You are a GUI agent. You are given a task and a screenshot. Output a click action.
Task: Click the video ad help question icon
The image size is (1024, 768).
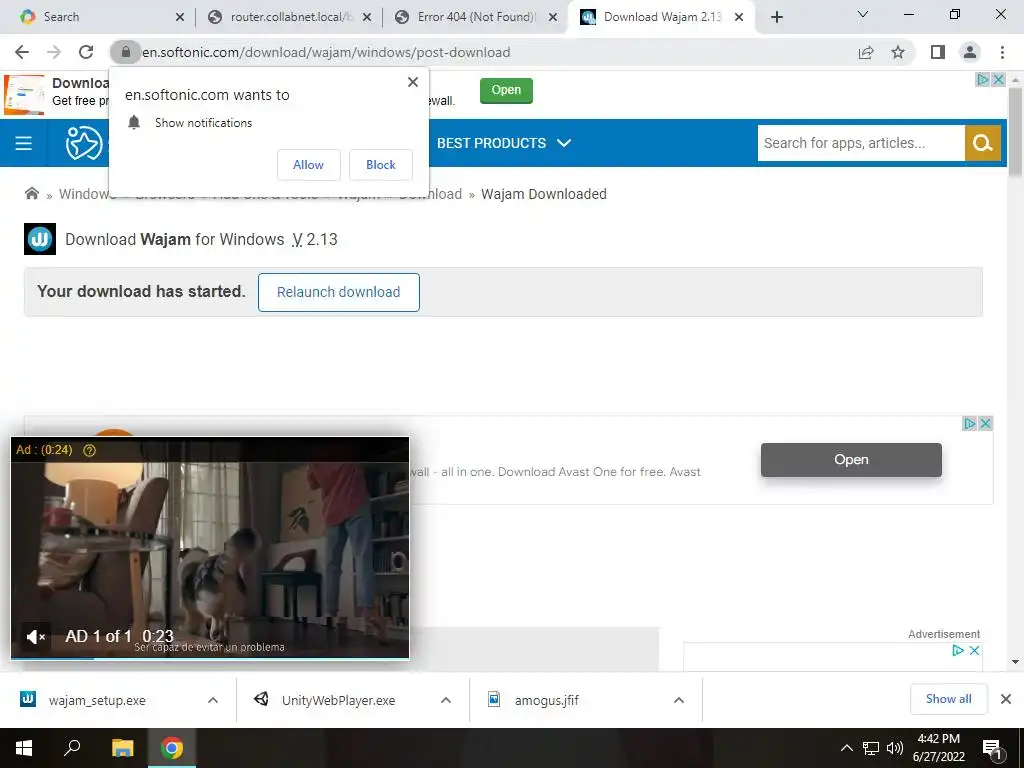click(x=89, y=450)
